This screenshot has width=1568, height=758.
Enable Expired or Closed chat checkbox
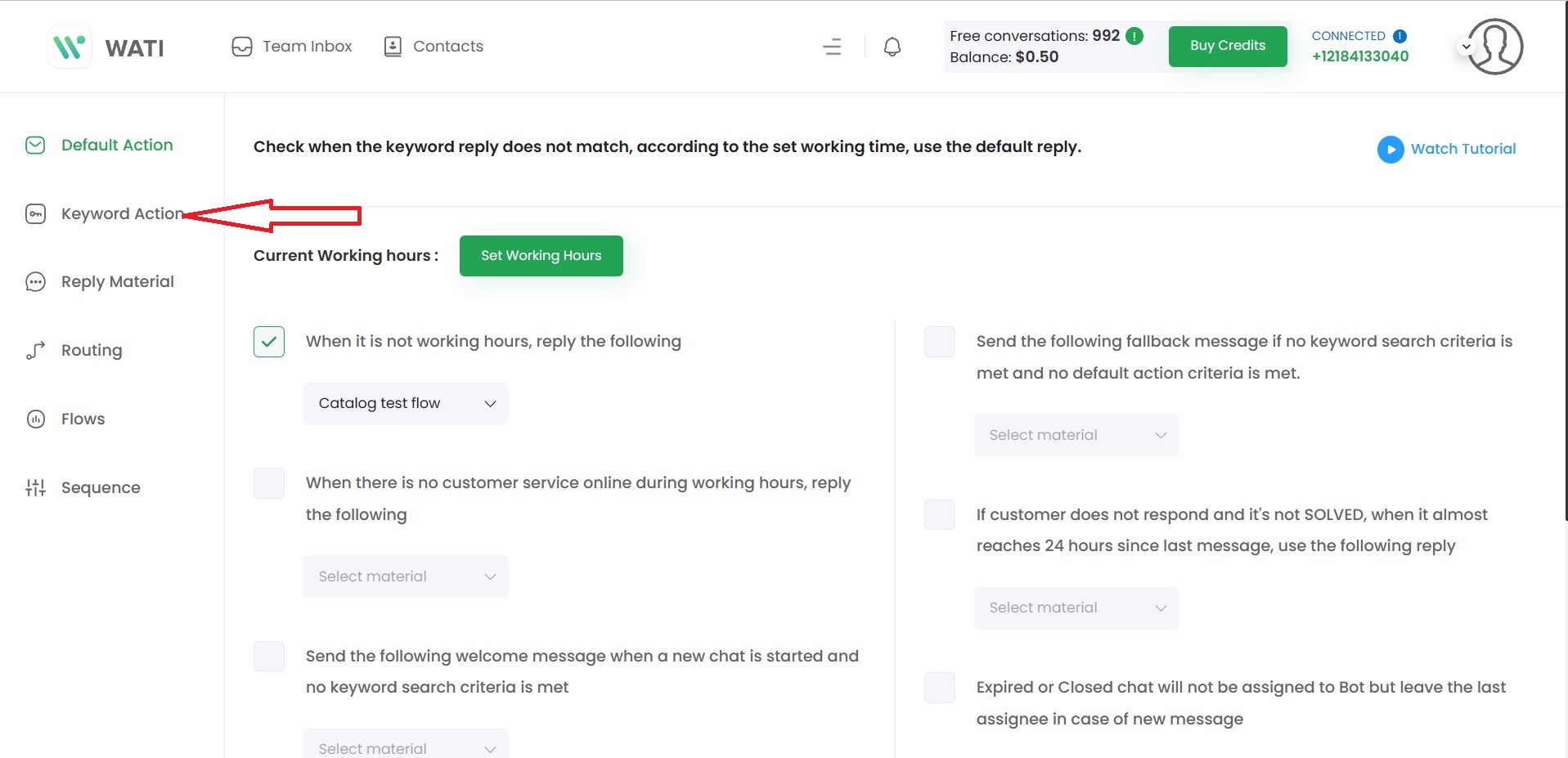pyautogui.click(x=940, y=688)
